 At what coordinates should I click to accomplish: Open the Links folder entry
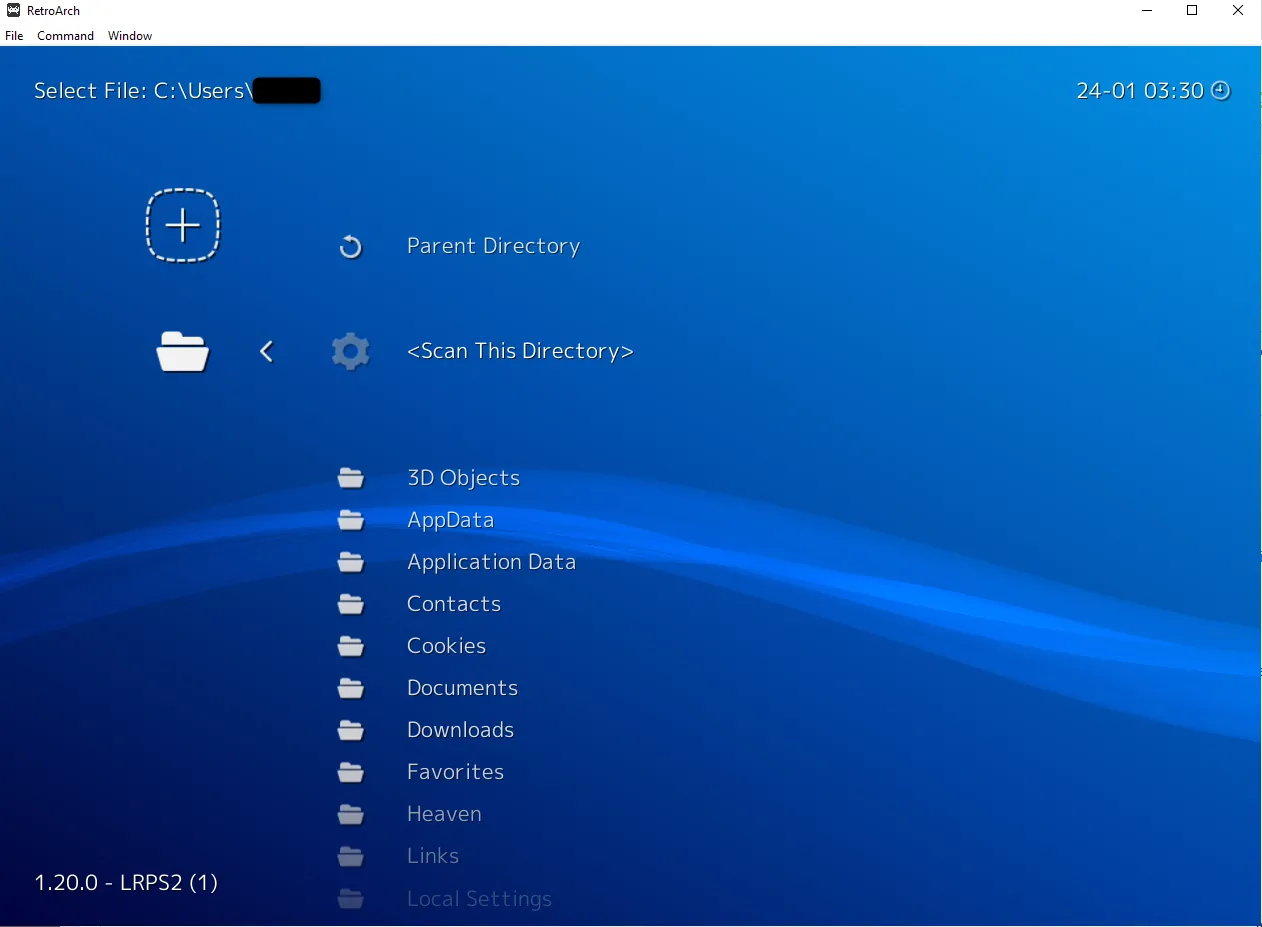point(433,856)
